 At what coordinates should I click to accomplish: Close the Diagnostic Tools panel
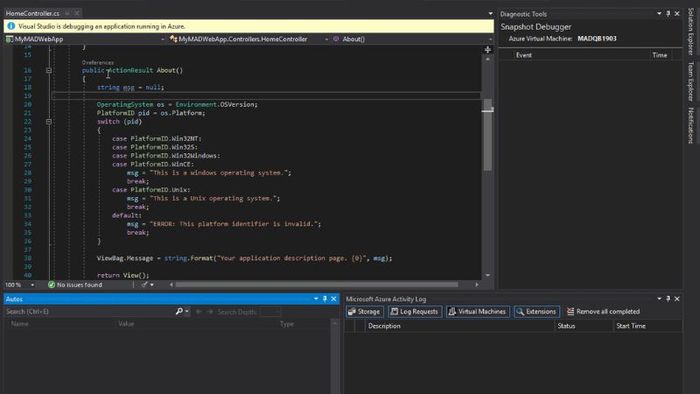(677, 14)
